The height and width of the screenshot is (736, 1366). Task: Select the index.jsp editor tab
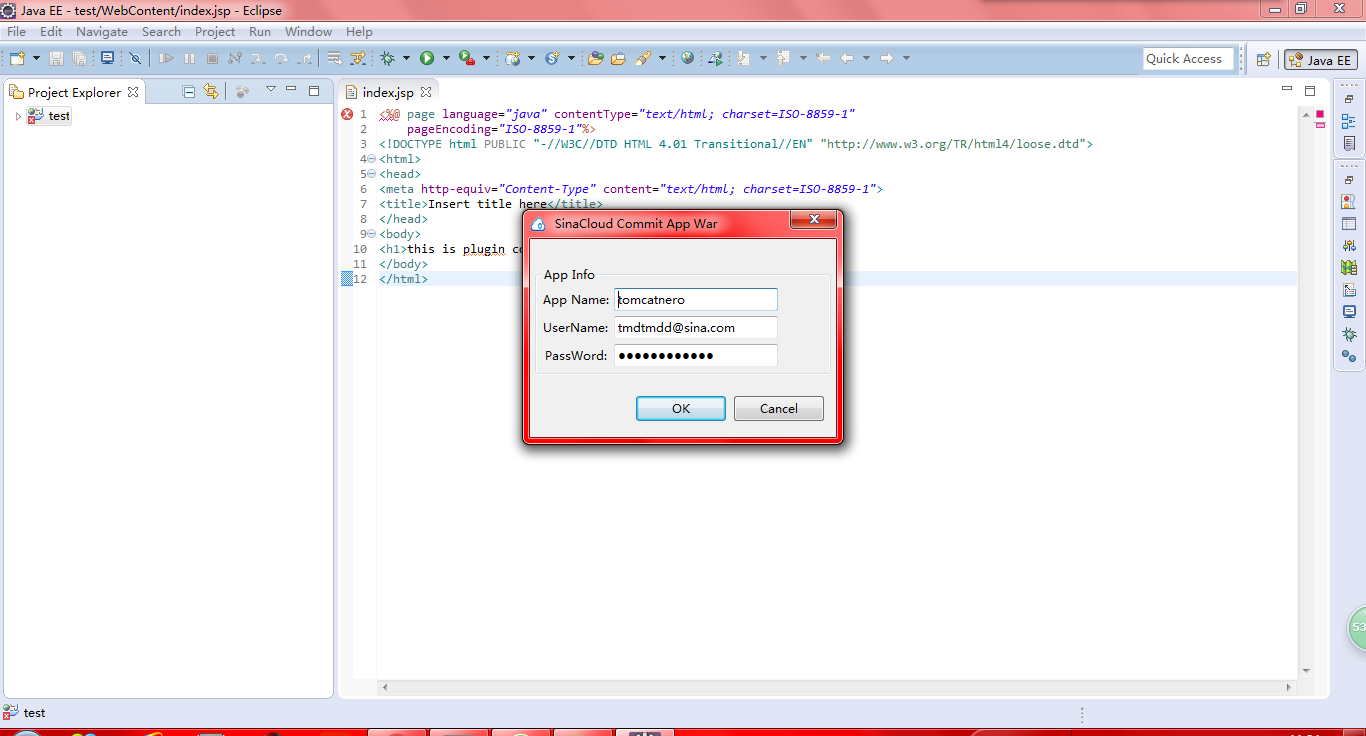[387, 92]
